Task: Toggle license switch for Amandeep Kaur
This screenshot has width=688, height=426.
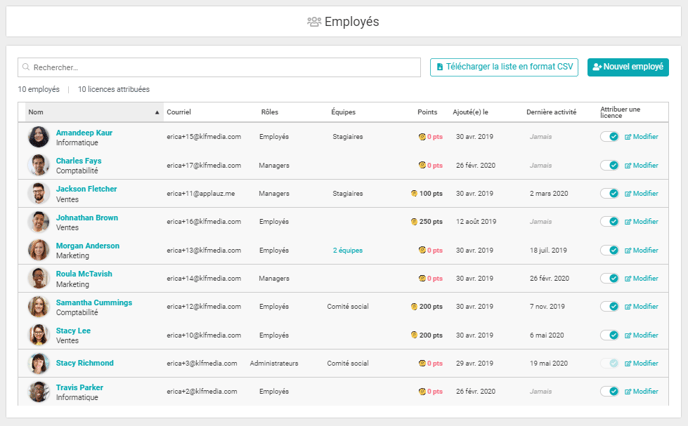Action: pos(609,137)
